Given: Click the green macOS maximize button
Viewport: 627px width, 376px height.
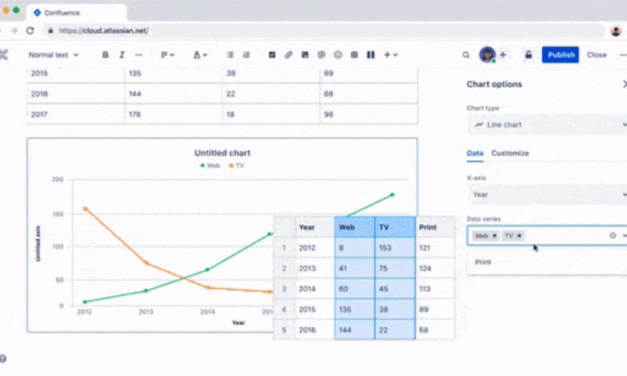Looking at the screenshot, I should [16, 10].
